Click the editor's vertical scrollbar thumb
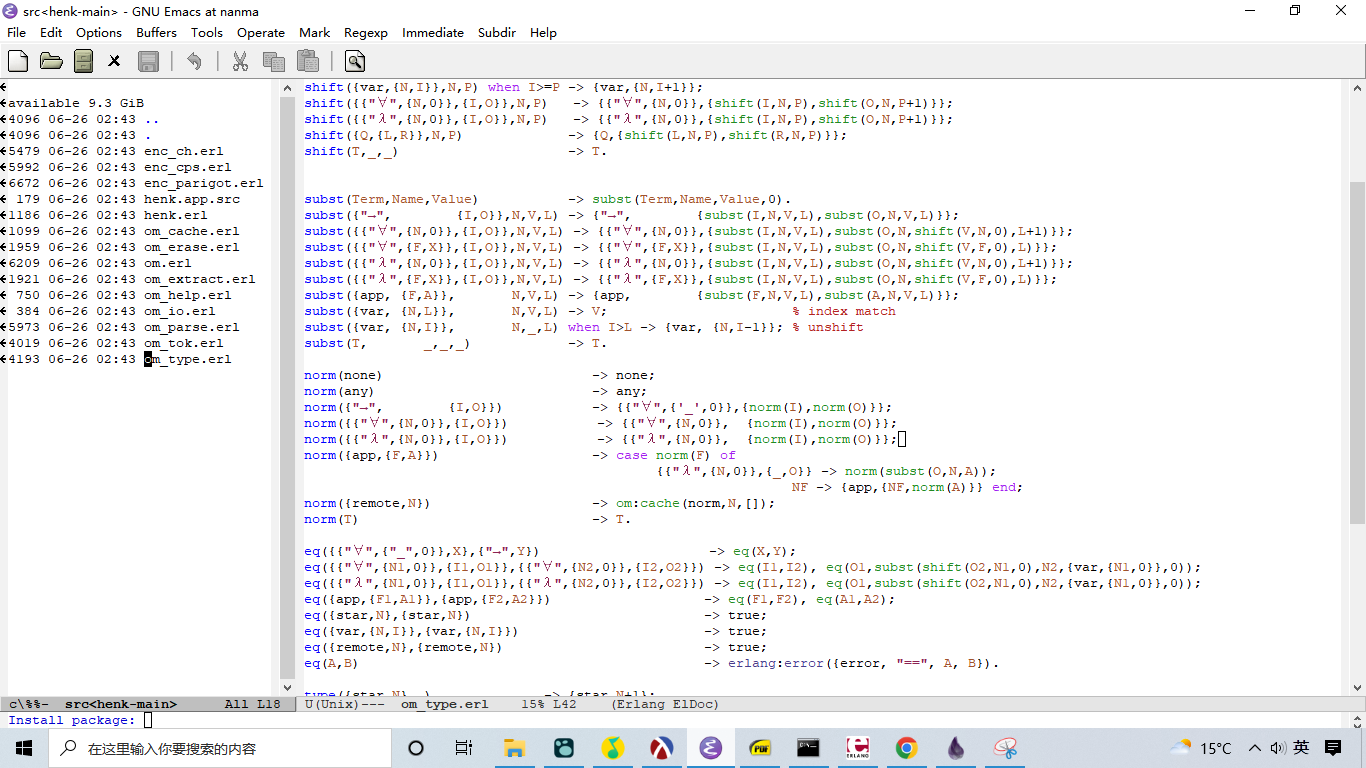This screenshot has width=1366, height=768. click(x=1357, y=350)
